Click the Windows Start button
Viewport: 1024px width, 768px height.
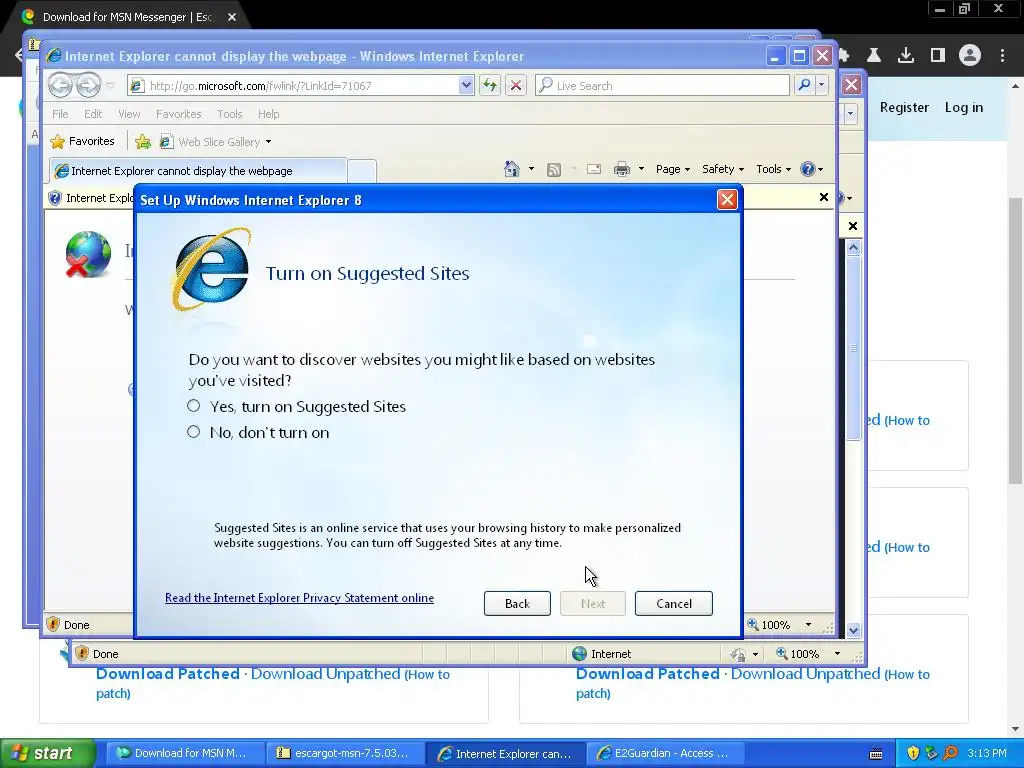coord(46,754)
